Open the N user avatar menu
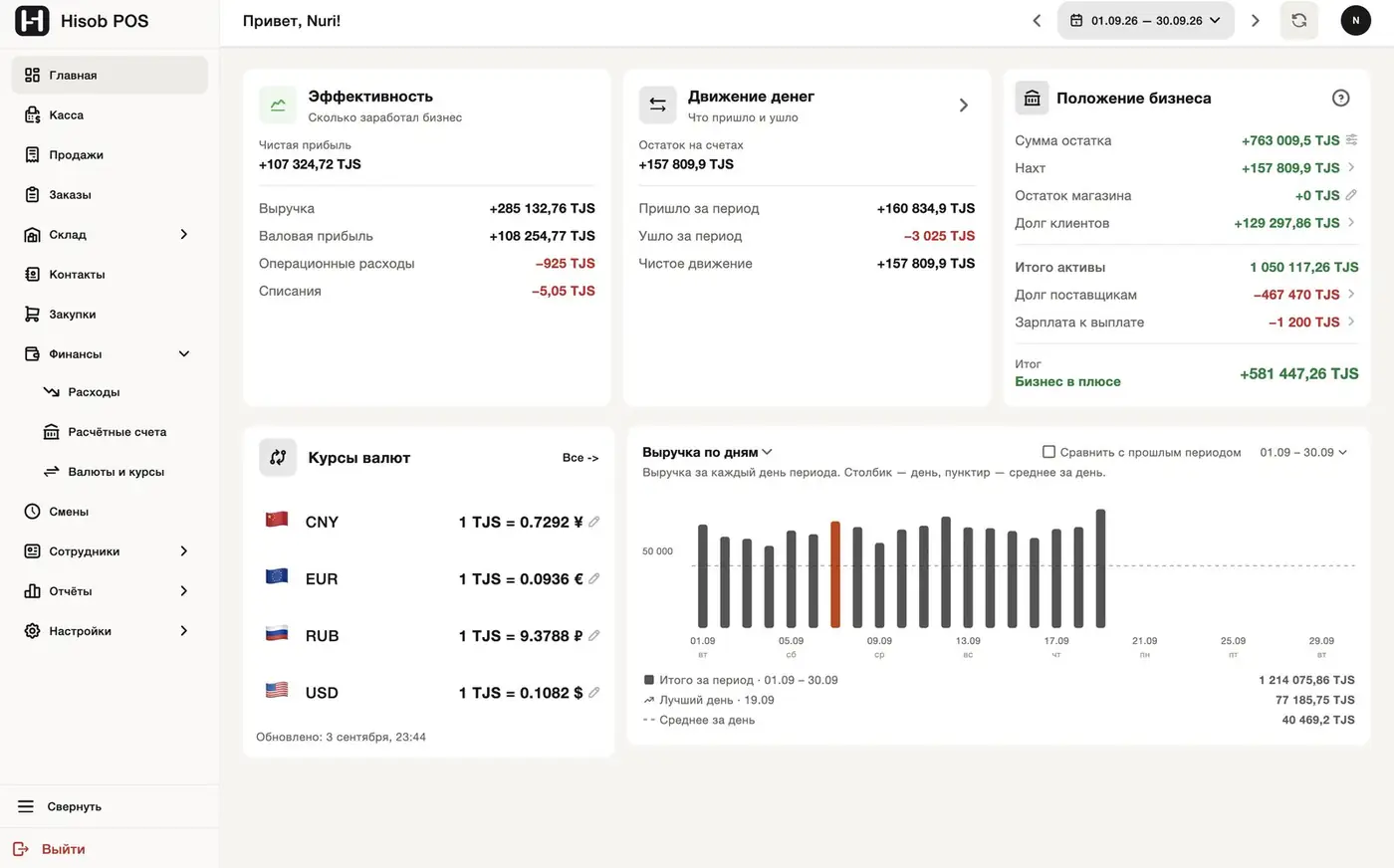1394x868 pixels. point(1355,20)
